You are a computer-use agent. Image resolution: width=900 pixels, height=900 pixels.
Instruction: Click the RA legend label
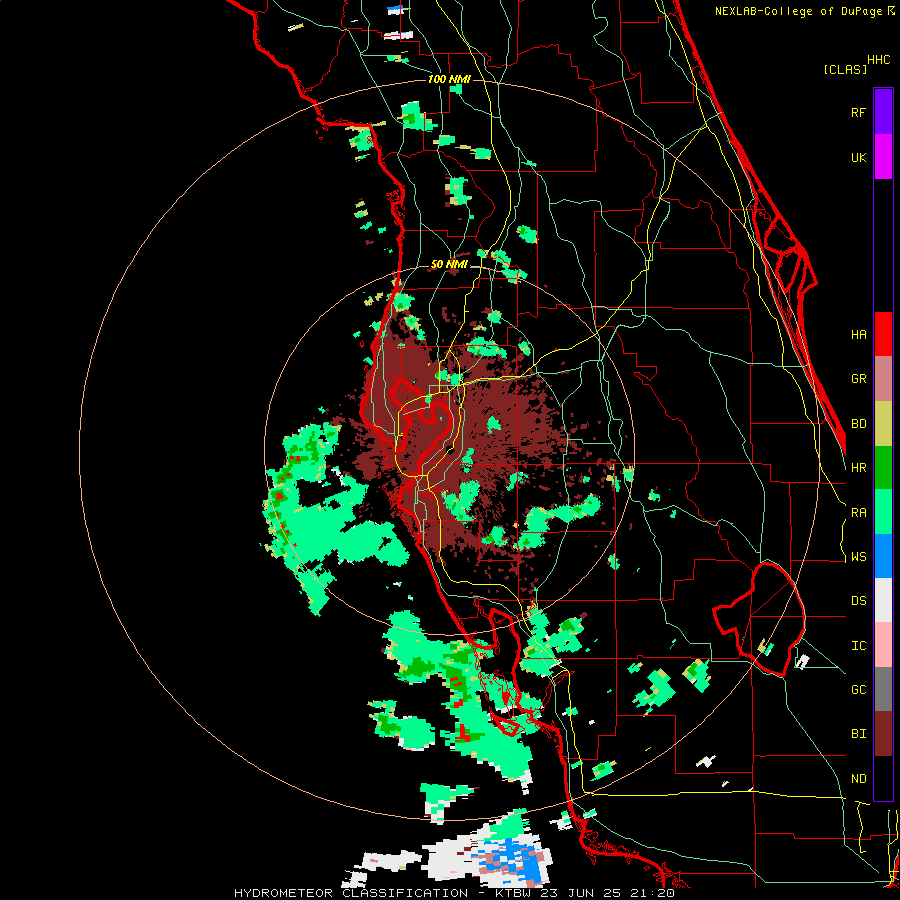tap(858, 513)
